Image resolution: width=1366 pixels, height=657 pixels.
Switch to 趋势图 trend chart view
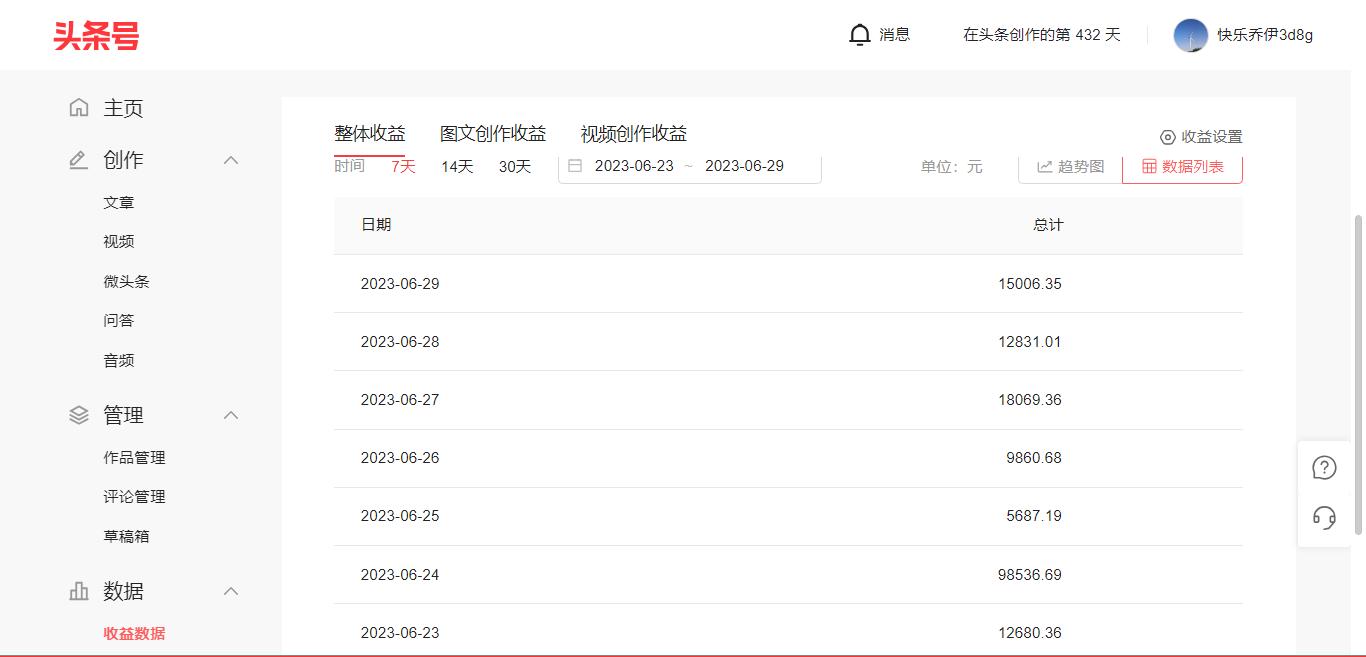[1071, 167]
